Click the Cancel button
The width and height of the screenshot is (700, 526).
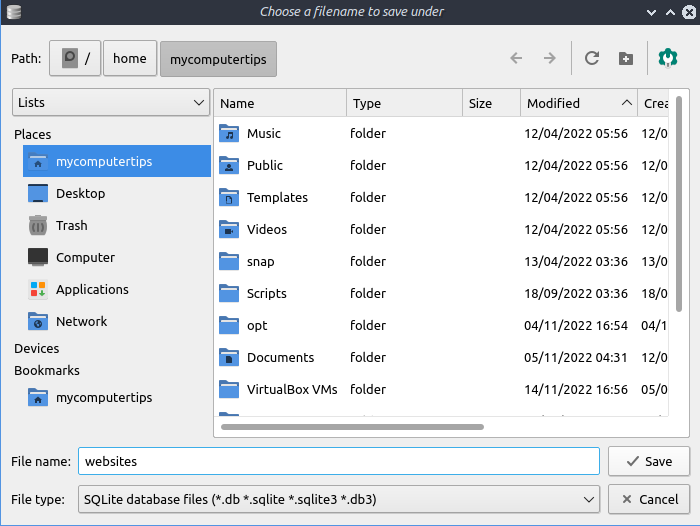649,499
